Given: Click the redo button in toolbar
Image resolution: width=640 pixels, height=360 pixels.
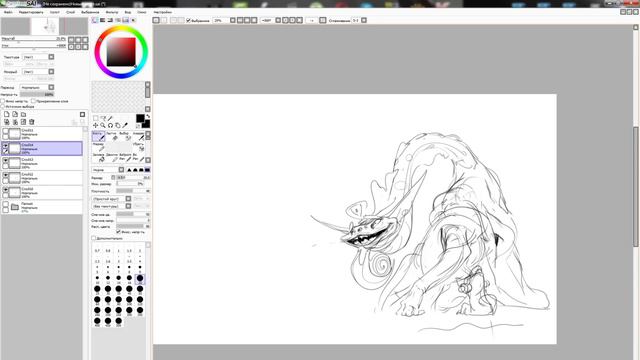Looking at the screenshot, I should pyautogui.click(x=164, y=20).
